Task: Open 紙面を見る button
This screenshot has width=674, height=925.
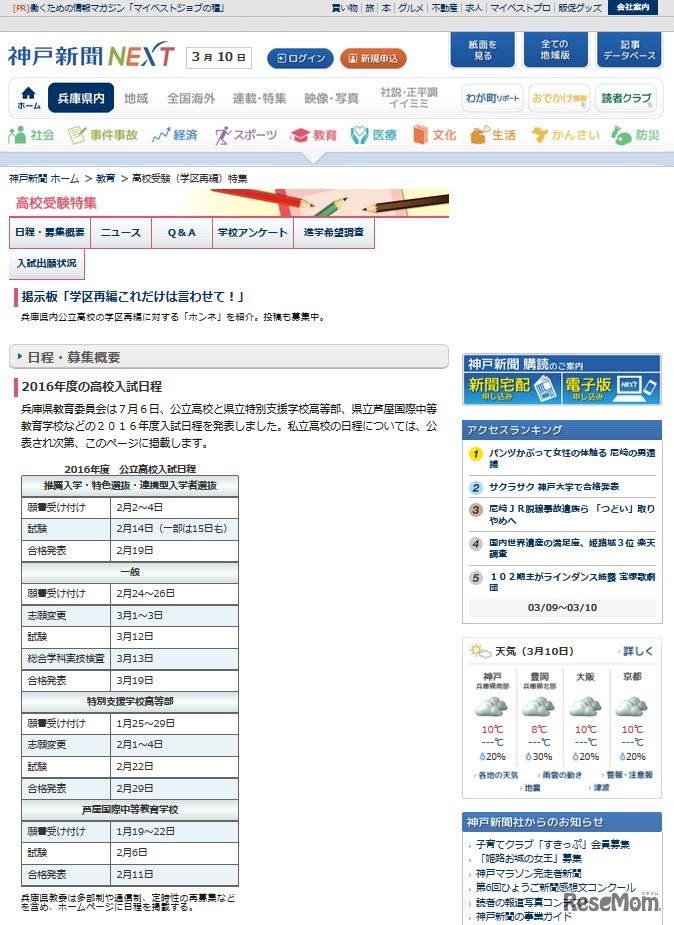Action: click(483, 50)
